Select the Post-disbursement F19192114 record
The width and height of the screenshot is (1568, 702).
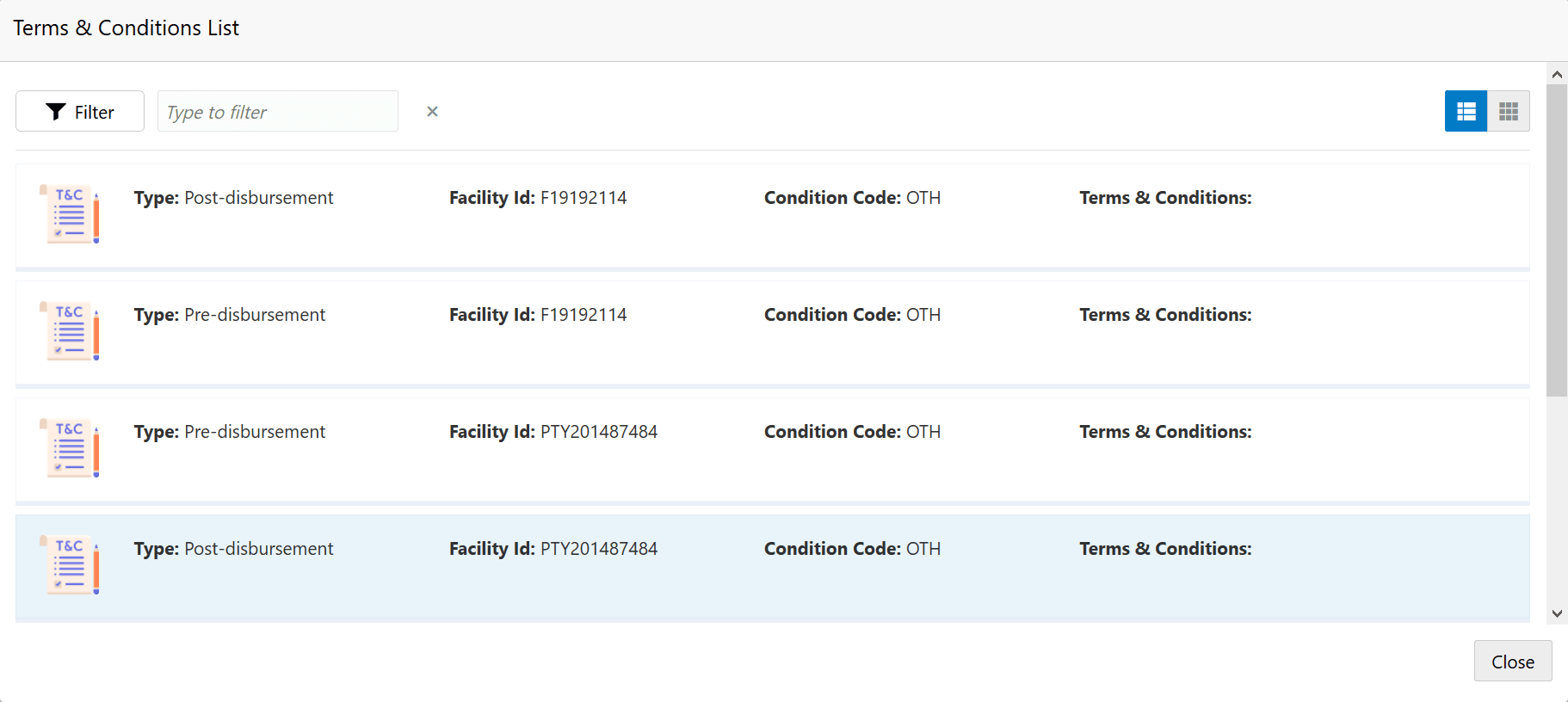772,216
